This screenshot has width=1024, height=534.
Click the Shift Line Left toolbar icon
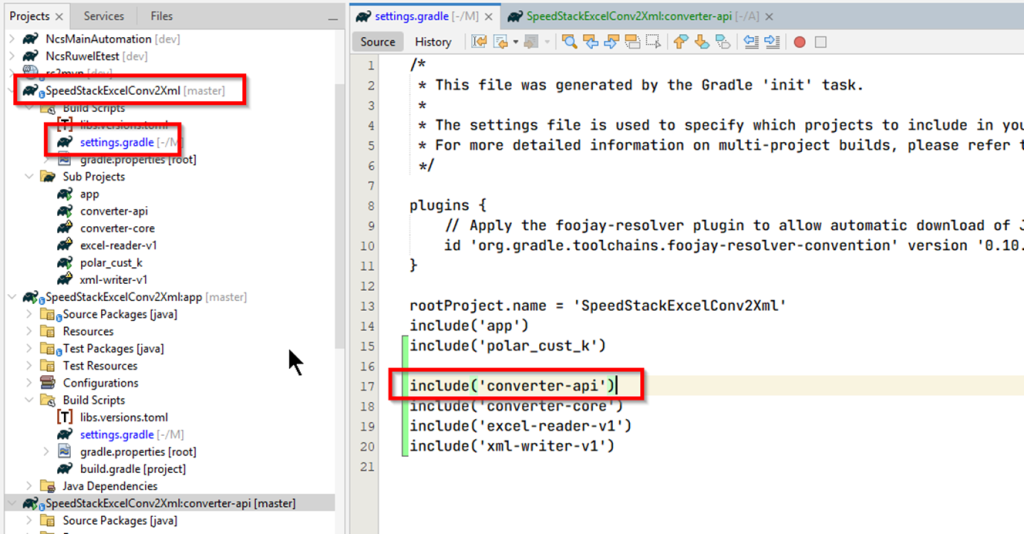point(750,42)
